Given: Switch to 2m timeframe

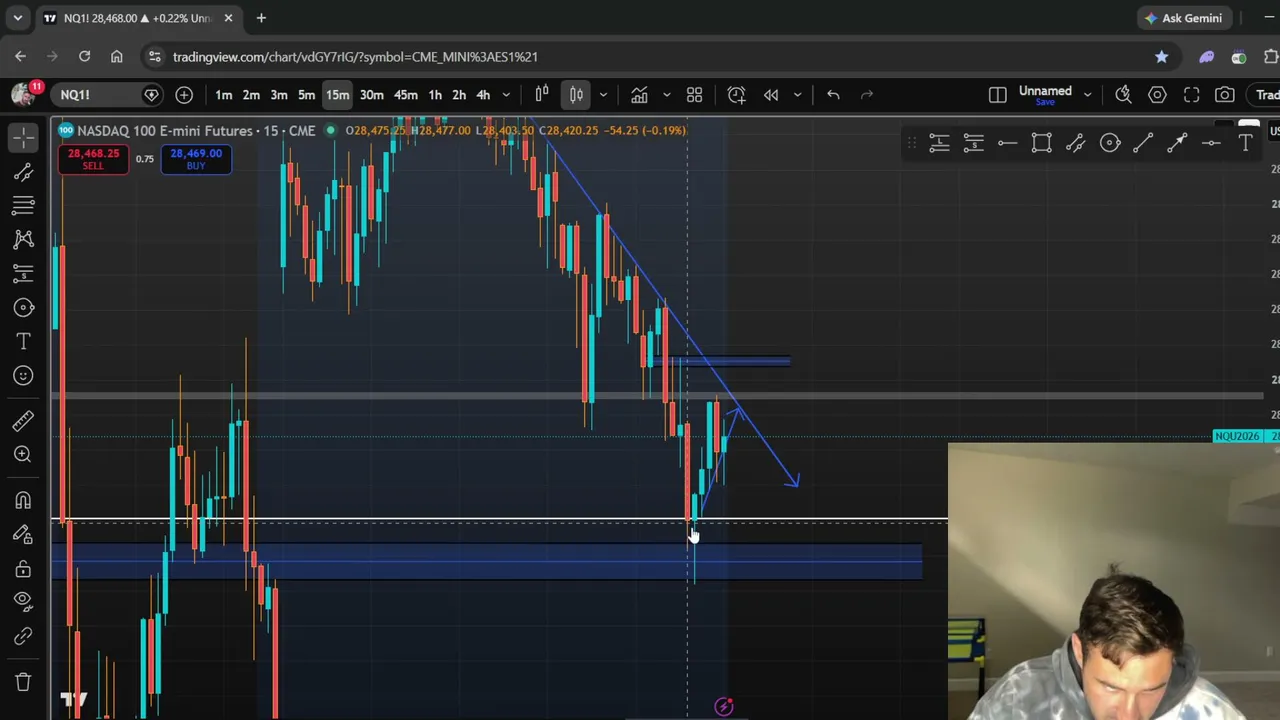Looking at the screenshot, I should (x=251, y=95).
